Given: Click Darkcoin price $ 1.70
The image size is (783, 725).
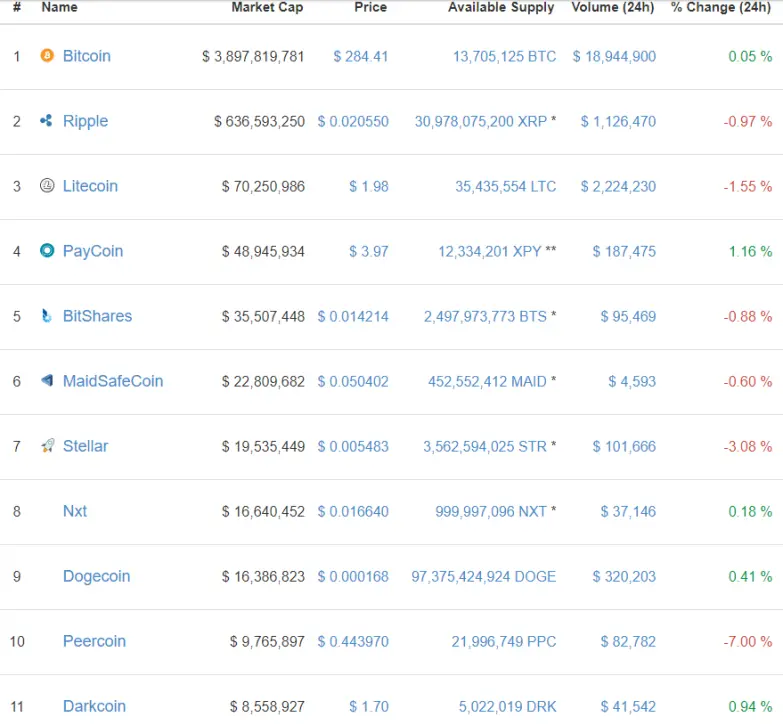Looking at the screenshot, I should click(x=369, y=707).
